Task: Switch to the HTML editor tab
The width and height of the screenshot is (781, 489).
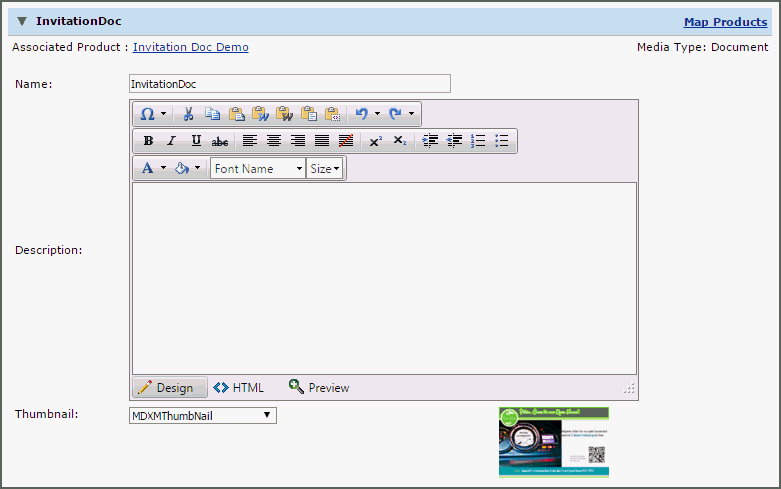Action: point(239,387)
